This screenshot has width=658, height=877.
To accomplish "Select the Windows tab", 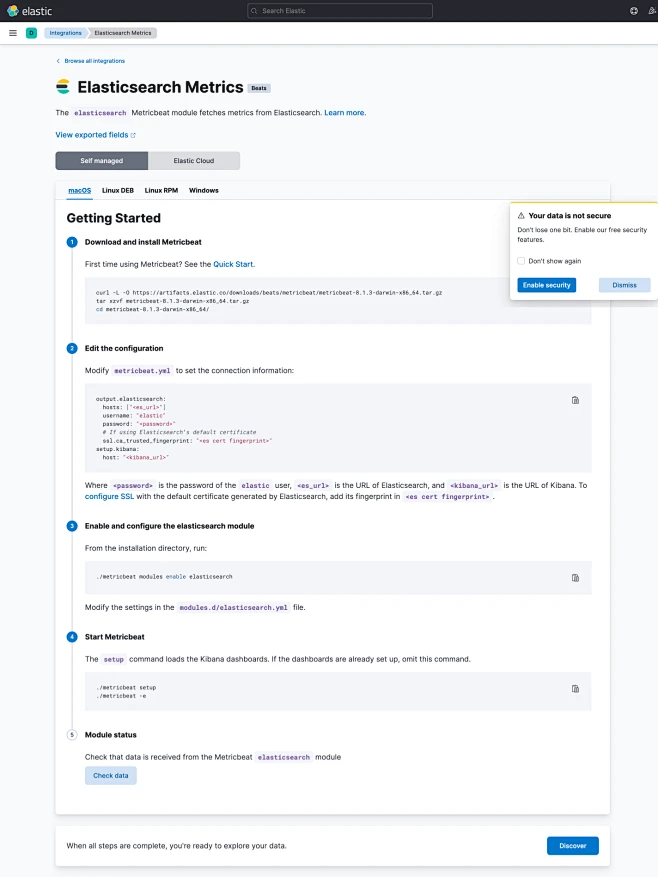I will tap(203, 190).
